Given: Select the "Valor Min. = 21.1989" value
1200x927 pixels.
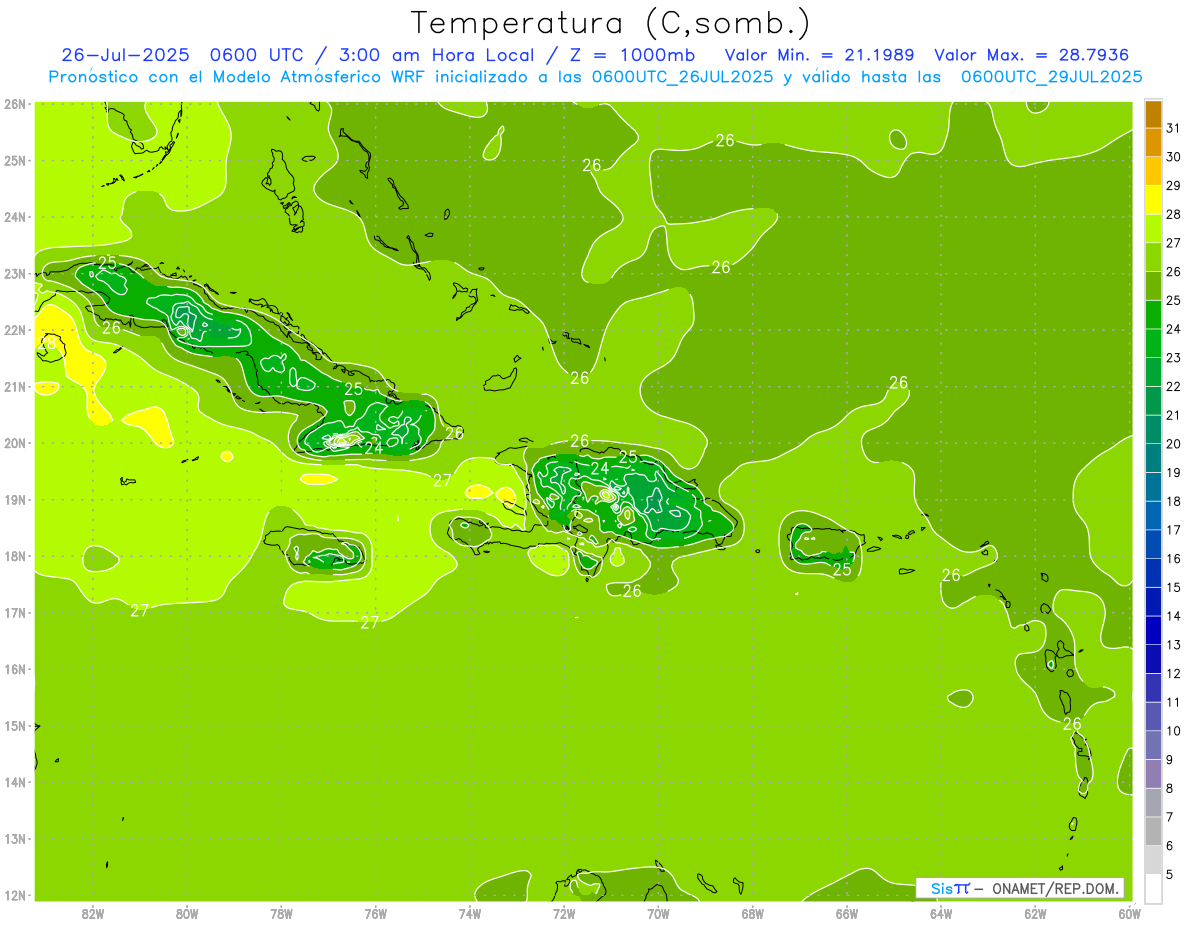Looking at the screenshot, I should 821,54.
